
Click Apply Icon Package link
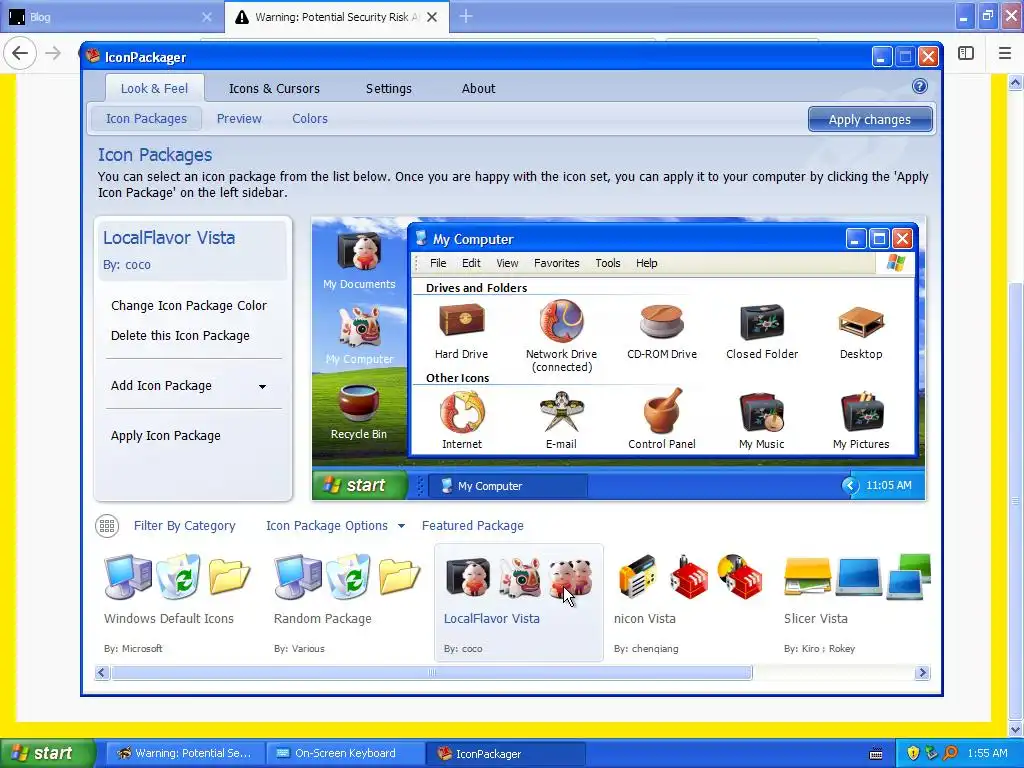click(166, 436)
